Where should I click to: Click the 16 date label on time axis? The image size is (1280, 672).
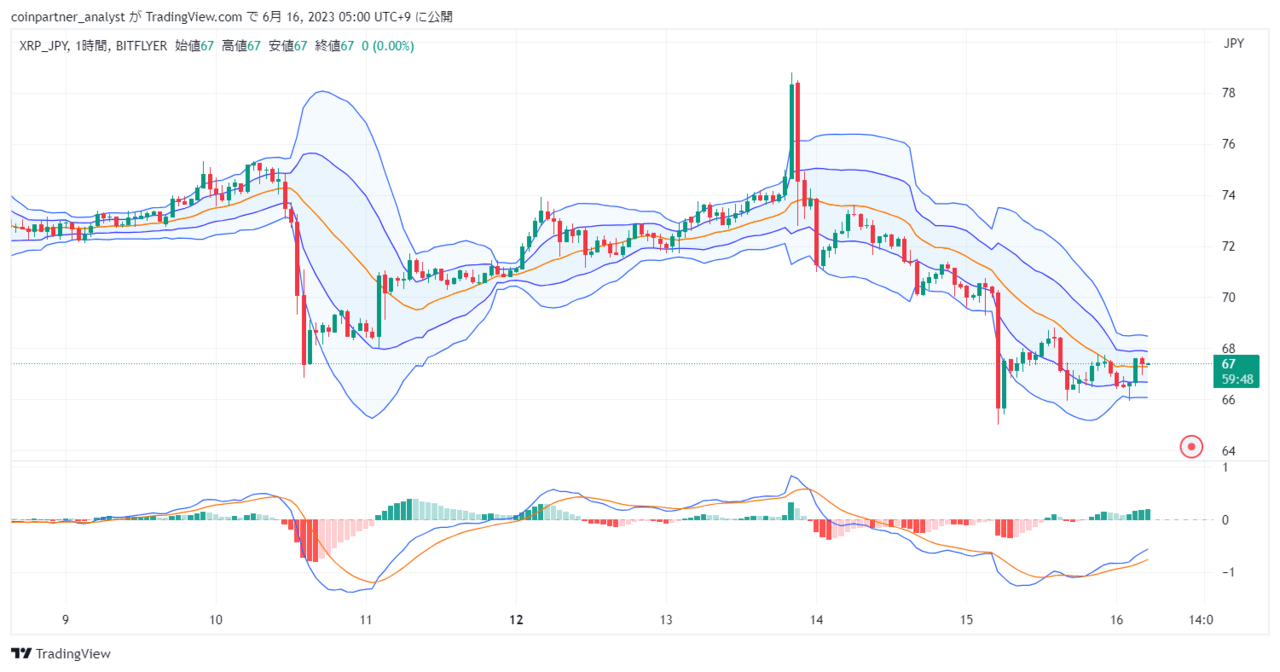(x=1117, y=619)
